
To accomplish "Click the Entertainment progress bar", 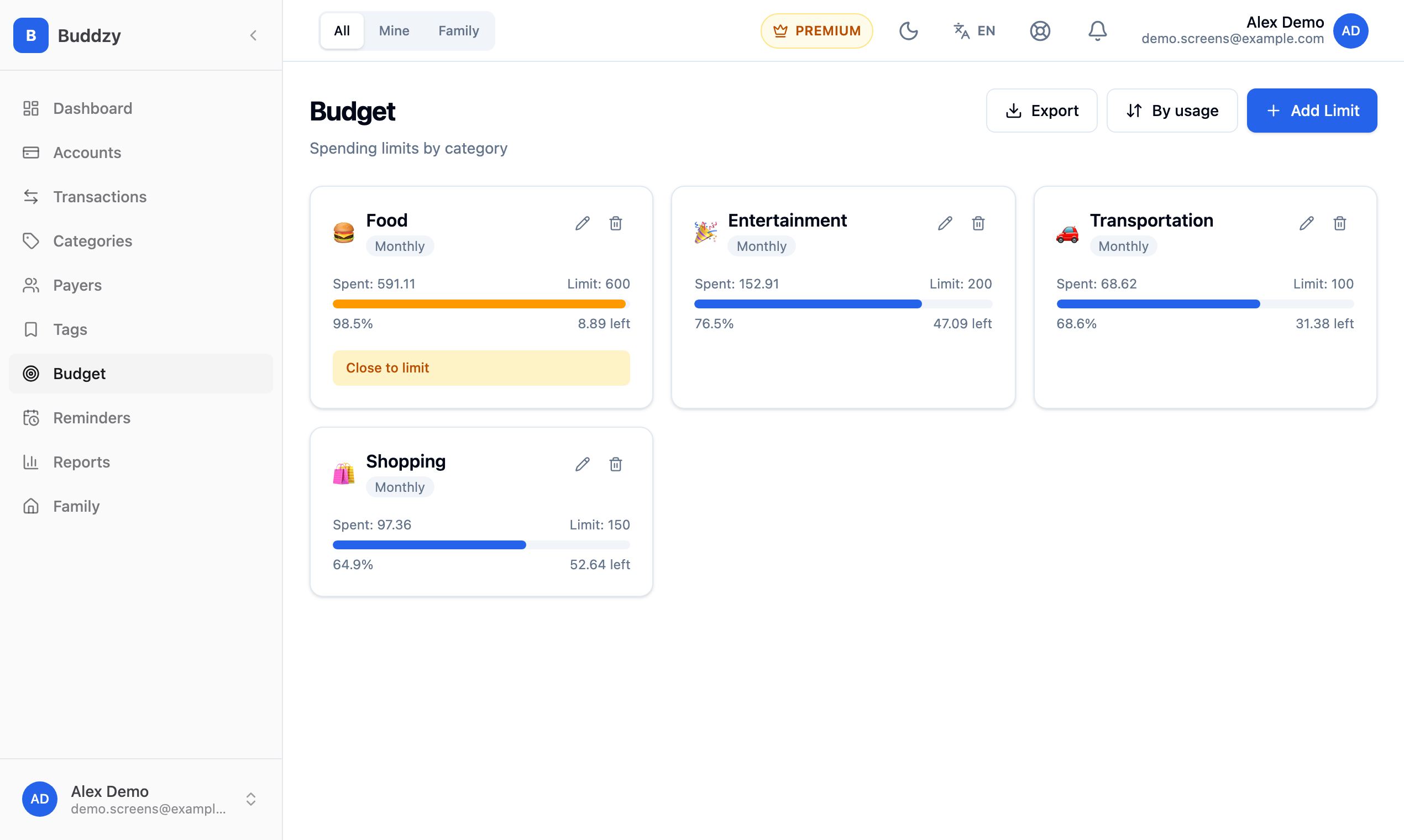I will pos(843,304).
